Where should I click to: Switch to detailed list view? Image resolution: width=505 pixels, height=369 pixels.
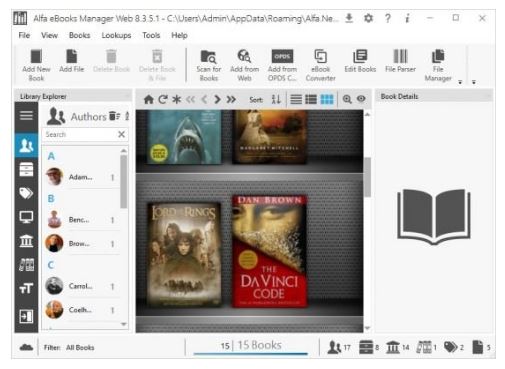(x=311, y=99)
